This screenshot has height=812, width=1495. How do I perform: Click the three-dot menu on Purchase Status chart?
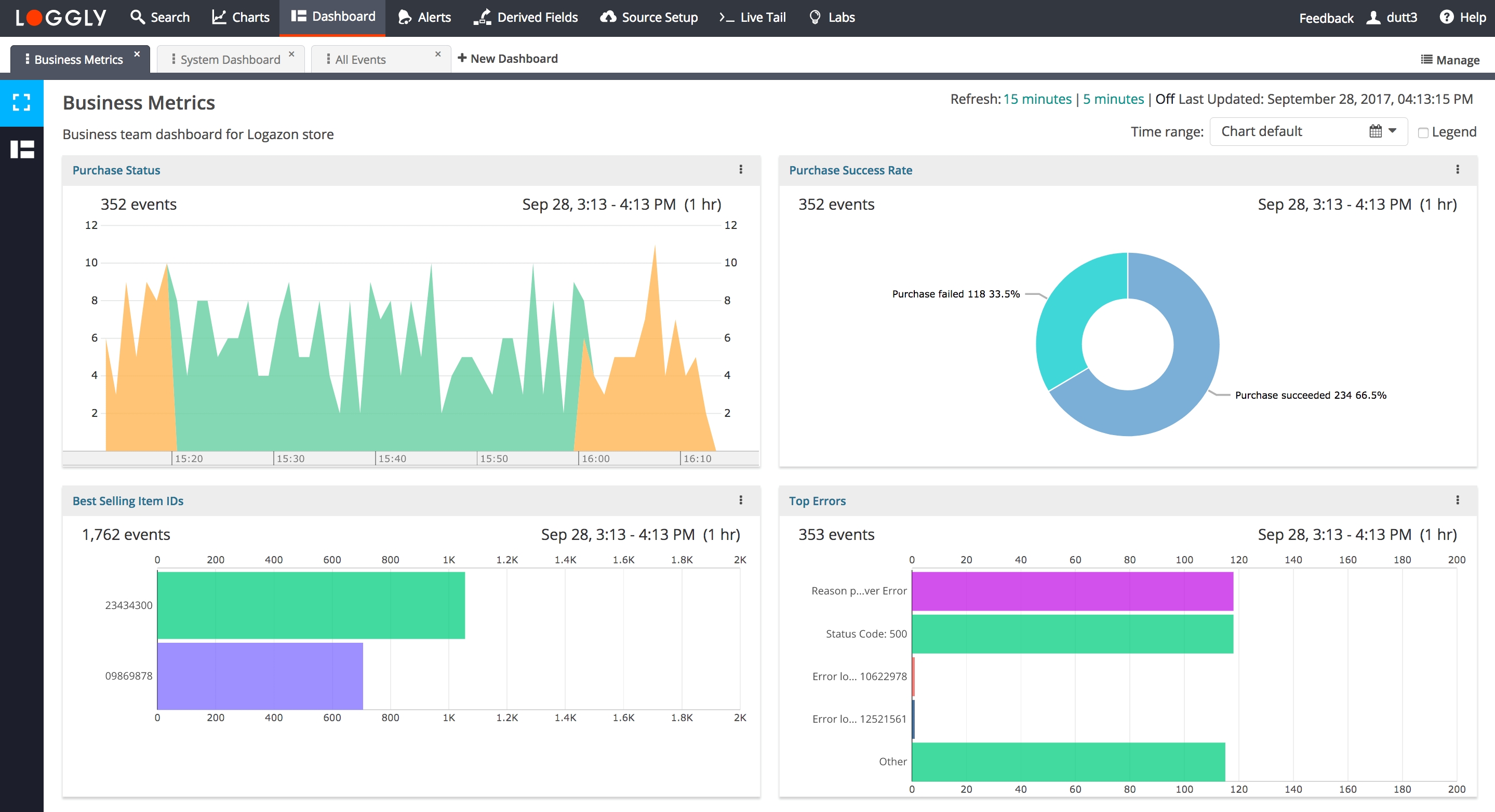tap(741, 169)
